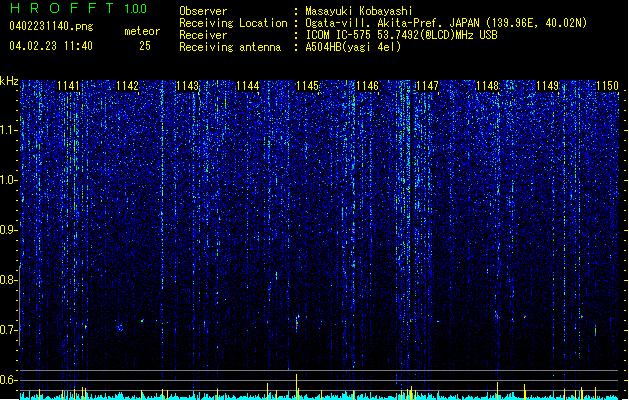Screen dimensions: 629x400
Task: Click time marker 1147
Action: 427,86
